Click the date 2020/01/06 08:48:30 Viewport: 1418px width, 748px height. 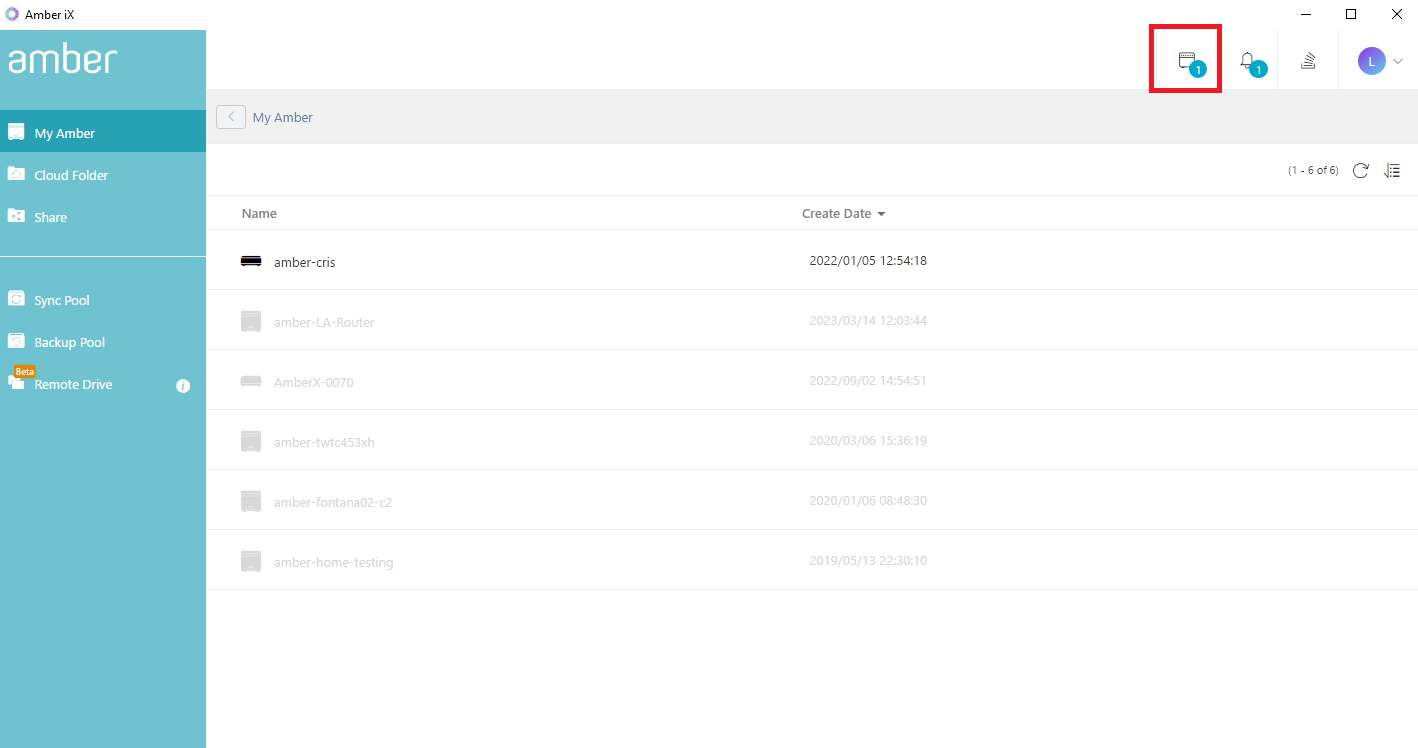point(868,501)
